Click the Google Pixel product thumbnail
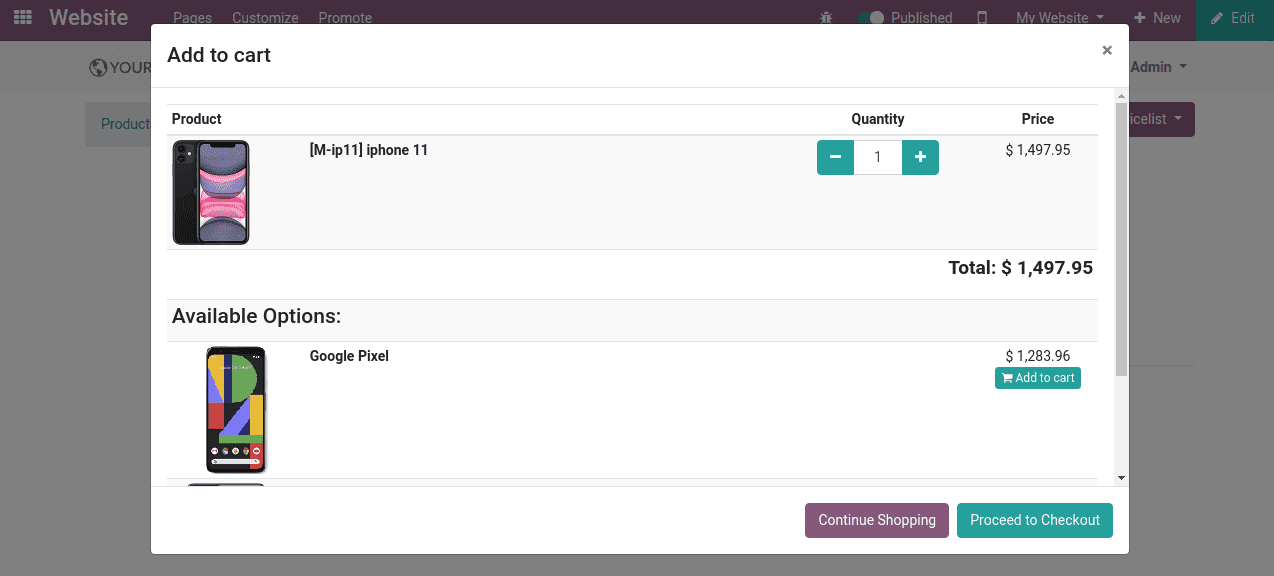Image resolution: width=1274 pixels, height=576 pixels. 236,410
